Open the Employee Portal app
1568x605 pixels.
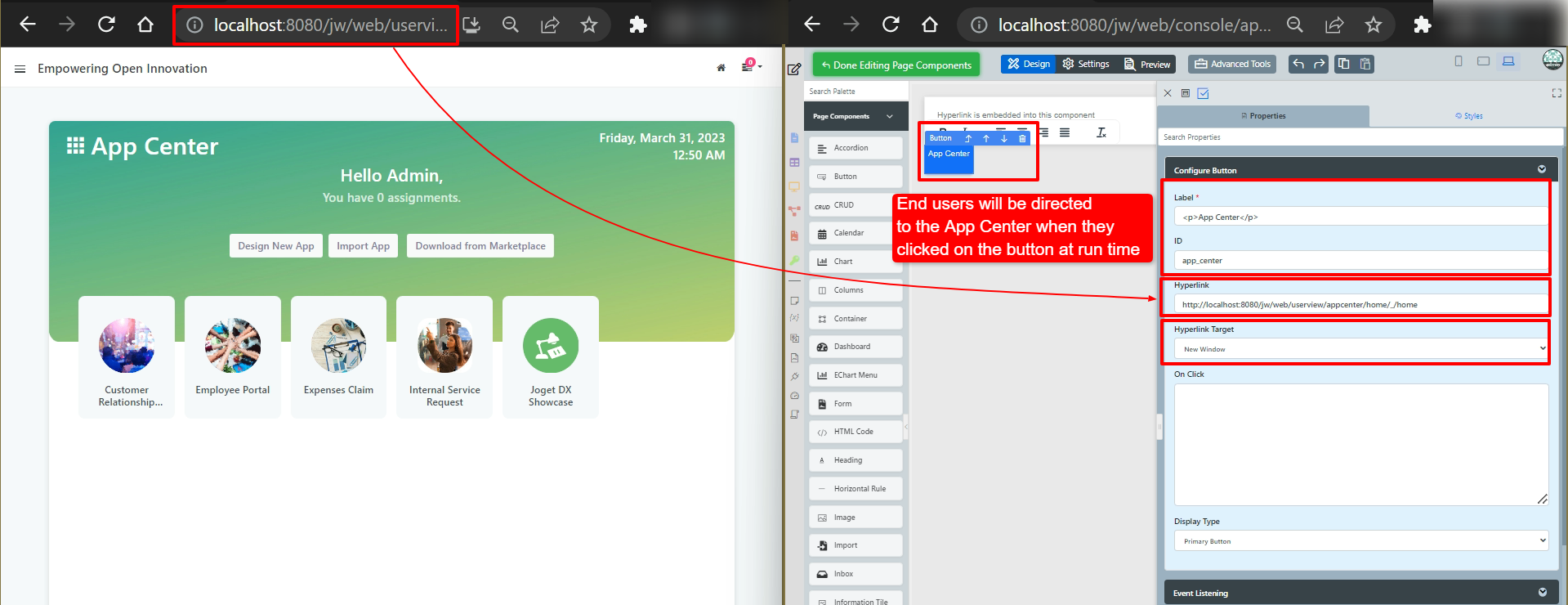click(x=233, y=357)
